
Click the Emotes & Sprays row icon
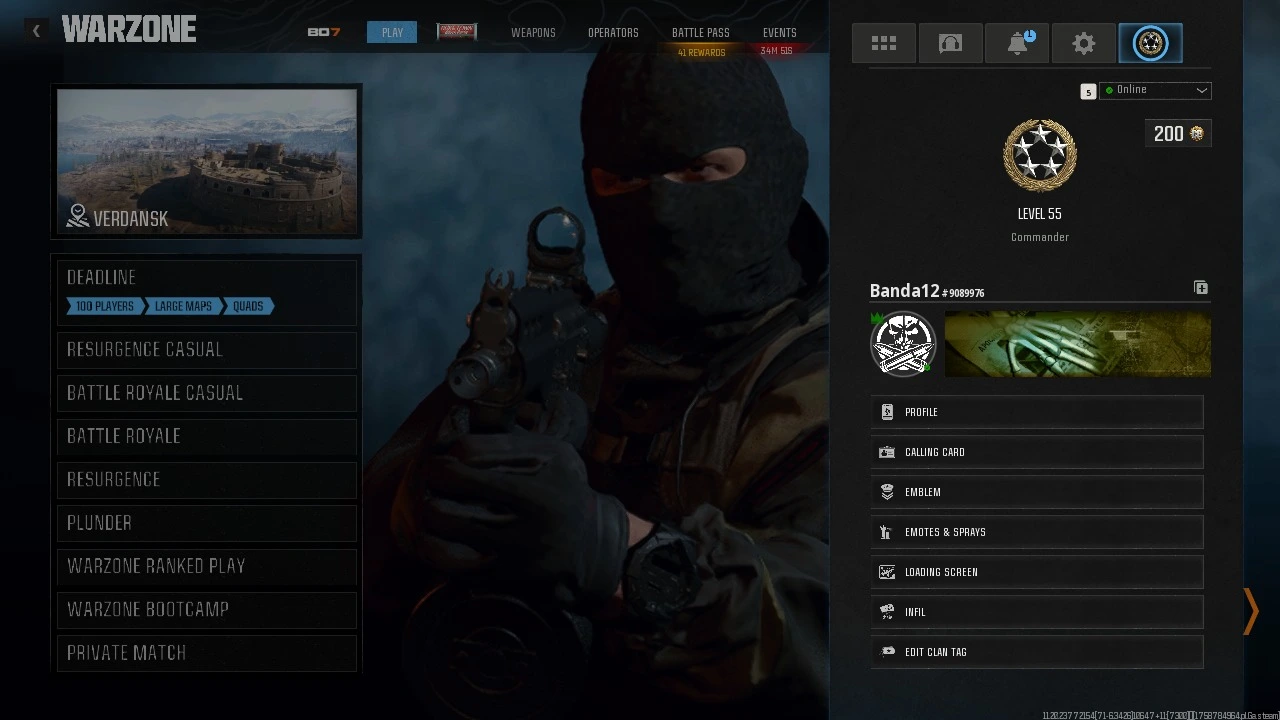pyautogui.click(x=887, y=532)
